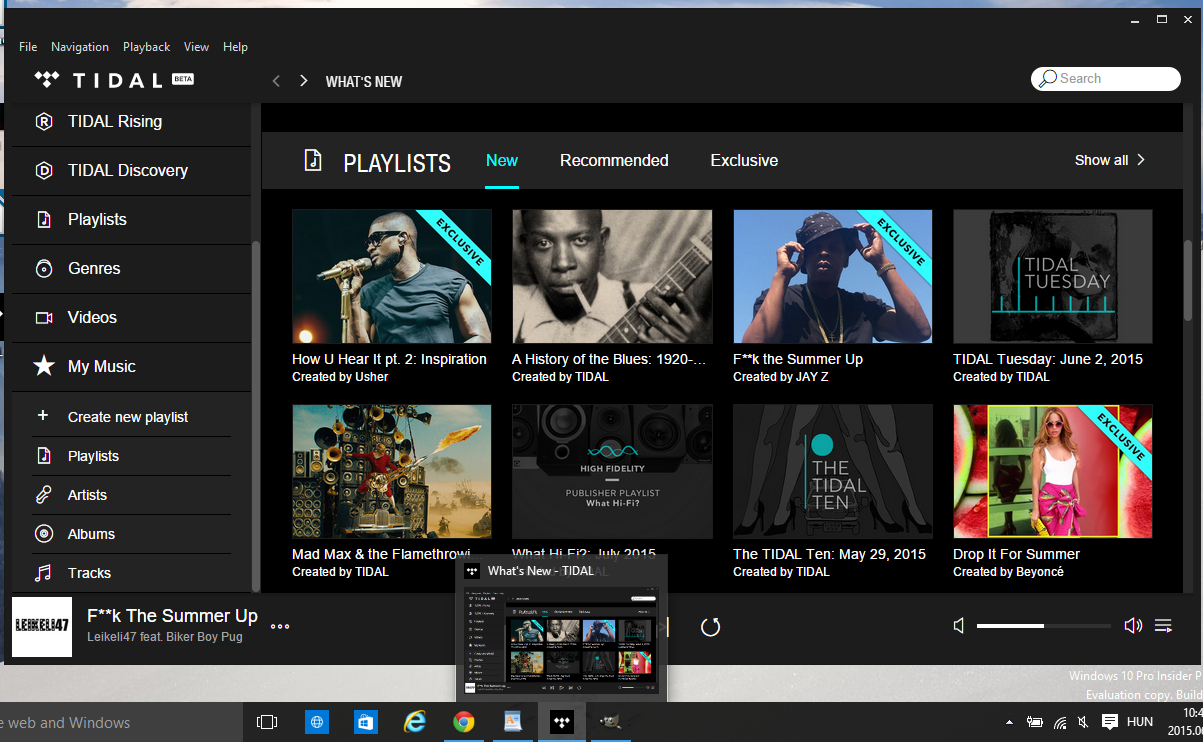Toggle repeat in the player bar
The height and width of the screenshot is (742, 1203).
[710, 627]
